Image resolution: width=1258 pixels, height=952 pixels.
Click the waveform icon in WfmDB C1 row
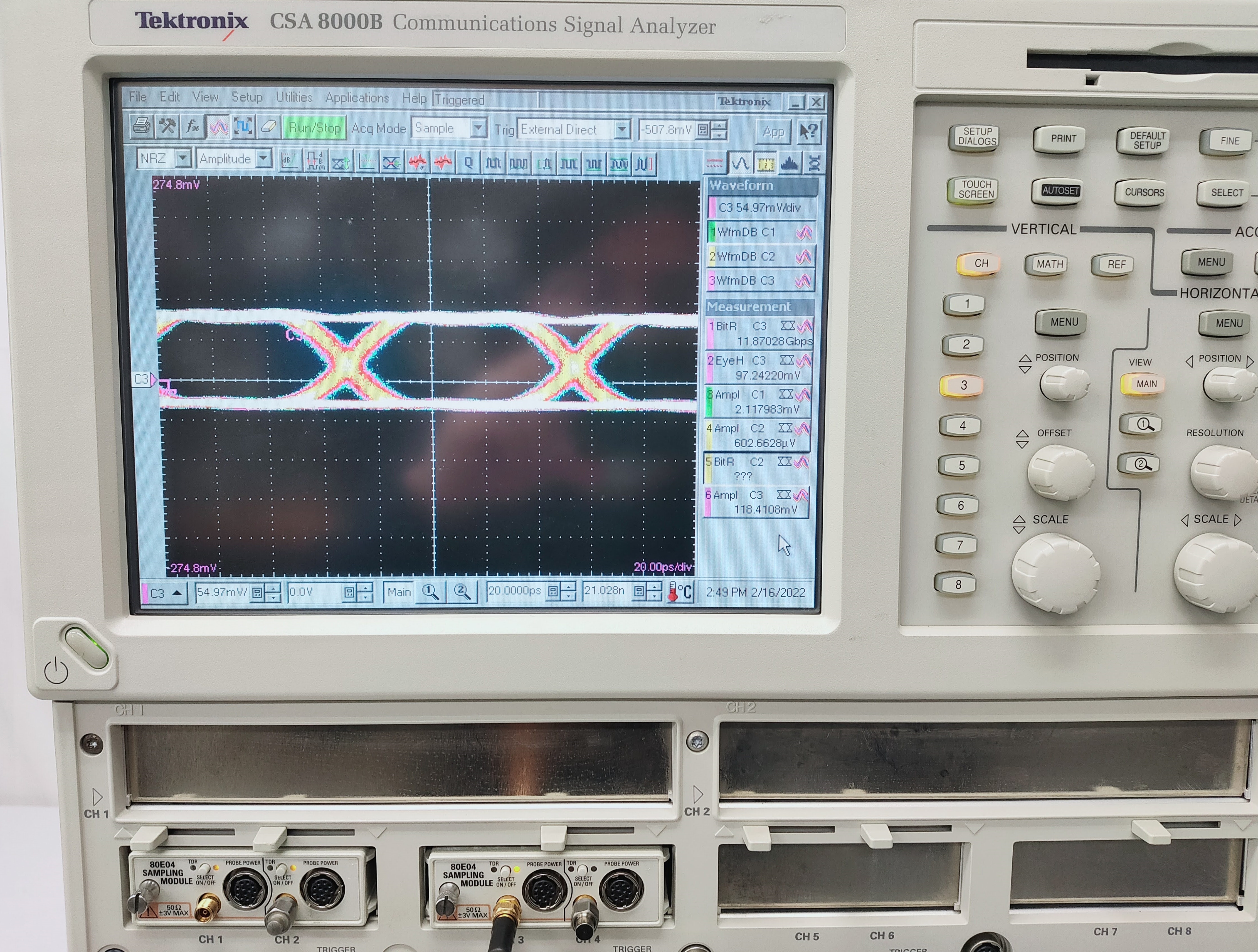[804, 232]
